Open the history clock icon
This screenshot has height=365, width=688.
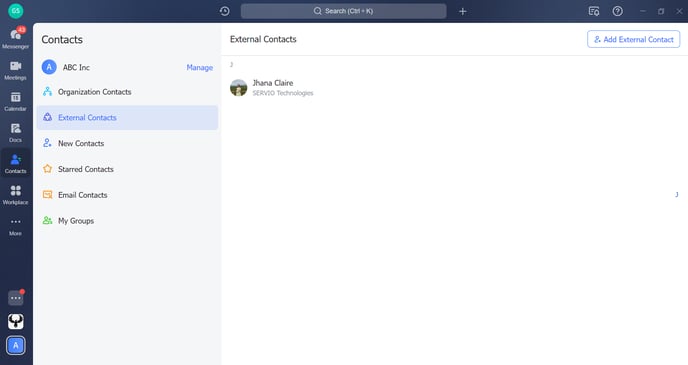(225, 11)
